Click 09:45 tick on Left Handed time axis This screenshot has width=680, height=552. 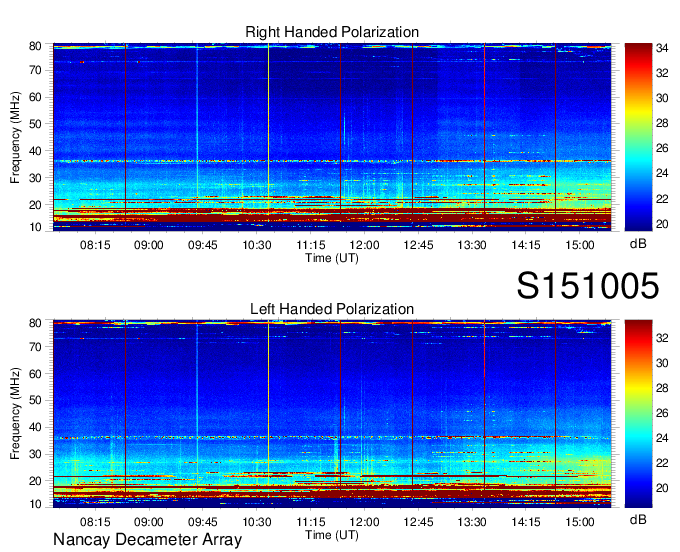click(203, 522)
